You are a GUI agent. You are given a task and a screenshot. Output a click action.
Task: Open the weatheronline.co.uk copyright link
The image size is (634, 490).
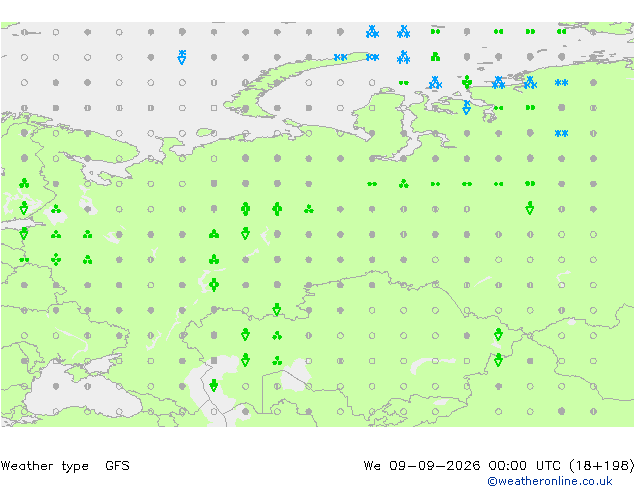point(550,481)
